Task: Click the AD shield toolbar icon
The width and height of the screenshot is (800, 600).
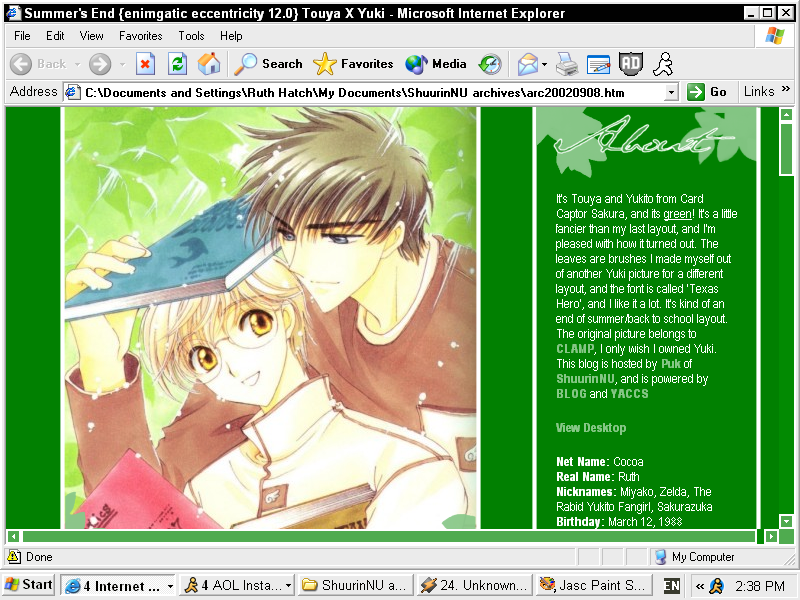Action: click(630, 64)
